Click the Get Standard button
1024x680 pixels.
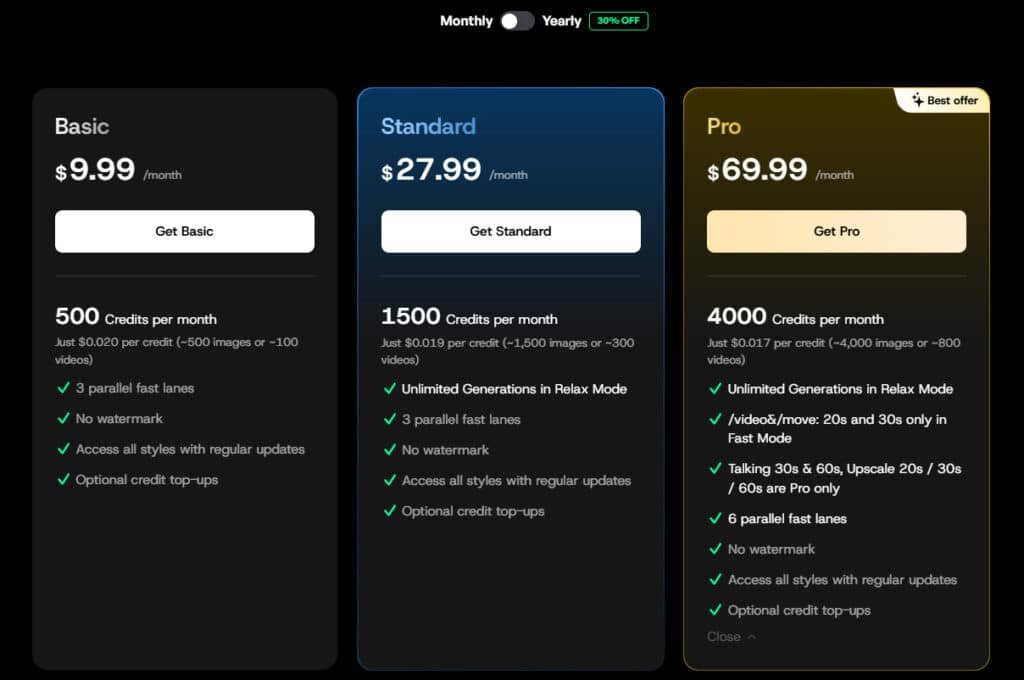(x=510, y=231)
